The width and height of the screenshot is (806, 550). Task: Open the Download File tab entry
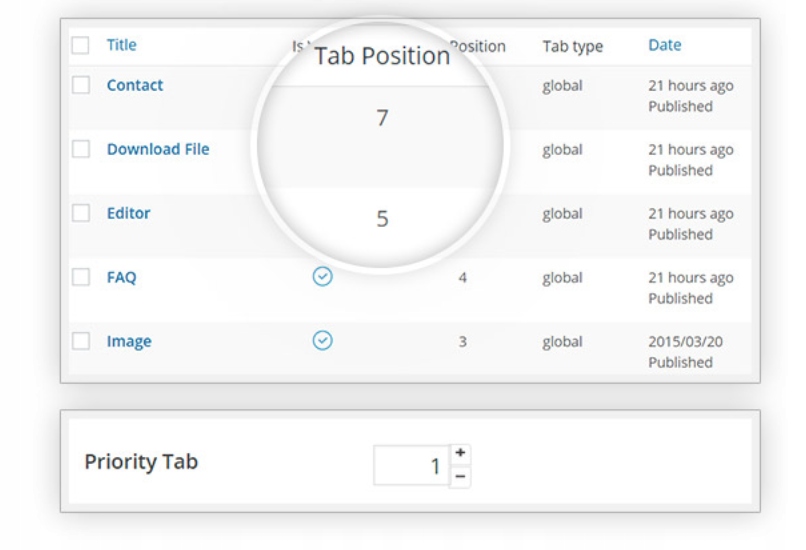pos(158,150)
